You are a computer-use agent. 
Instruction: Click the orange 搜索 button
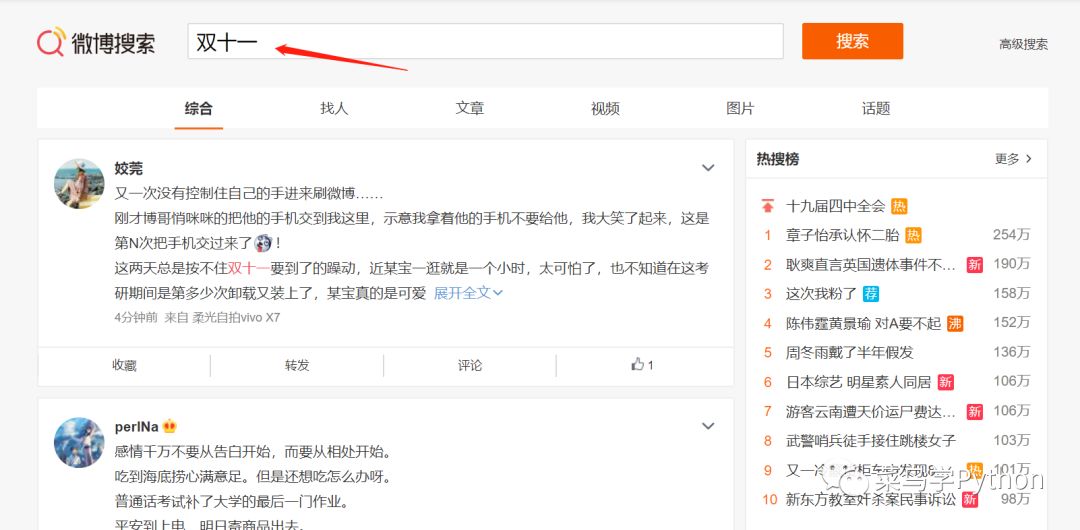[852, 41]
